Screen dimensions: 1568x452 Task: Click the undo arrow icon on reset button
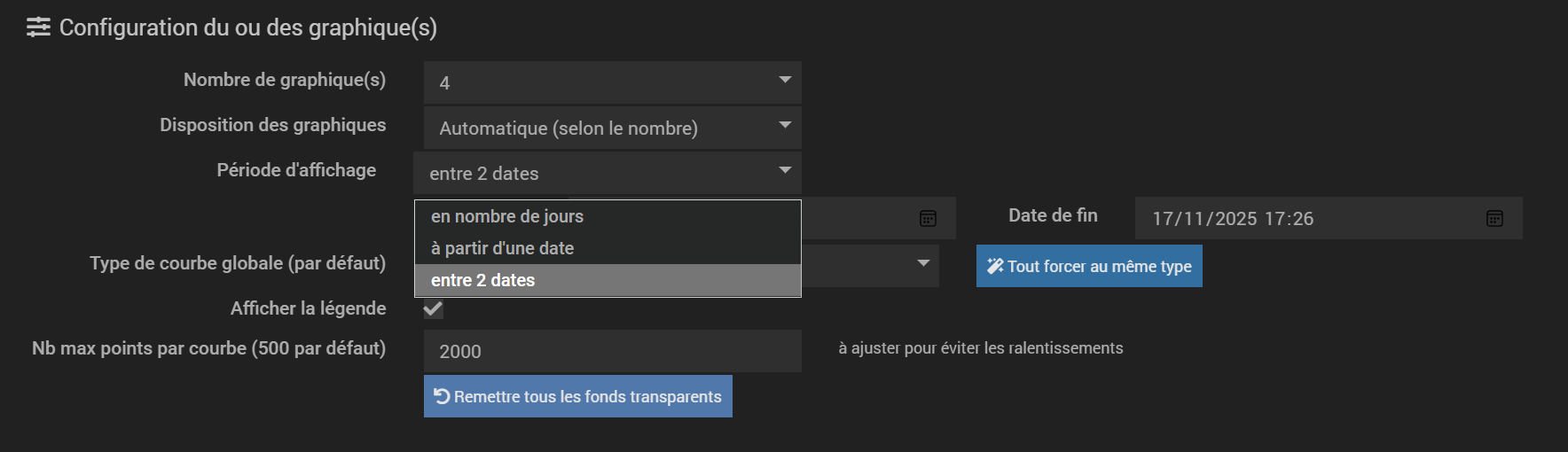(x=442, y=396)
